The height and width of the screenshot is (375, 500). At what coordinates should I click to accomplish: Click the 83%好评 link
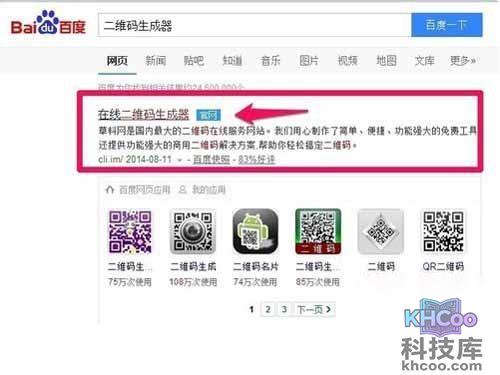256,160
